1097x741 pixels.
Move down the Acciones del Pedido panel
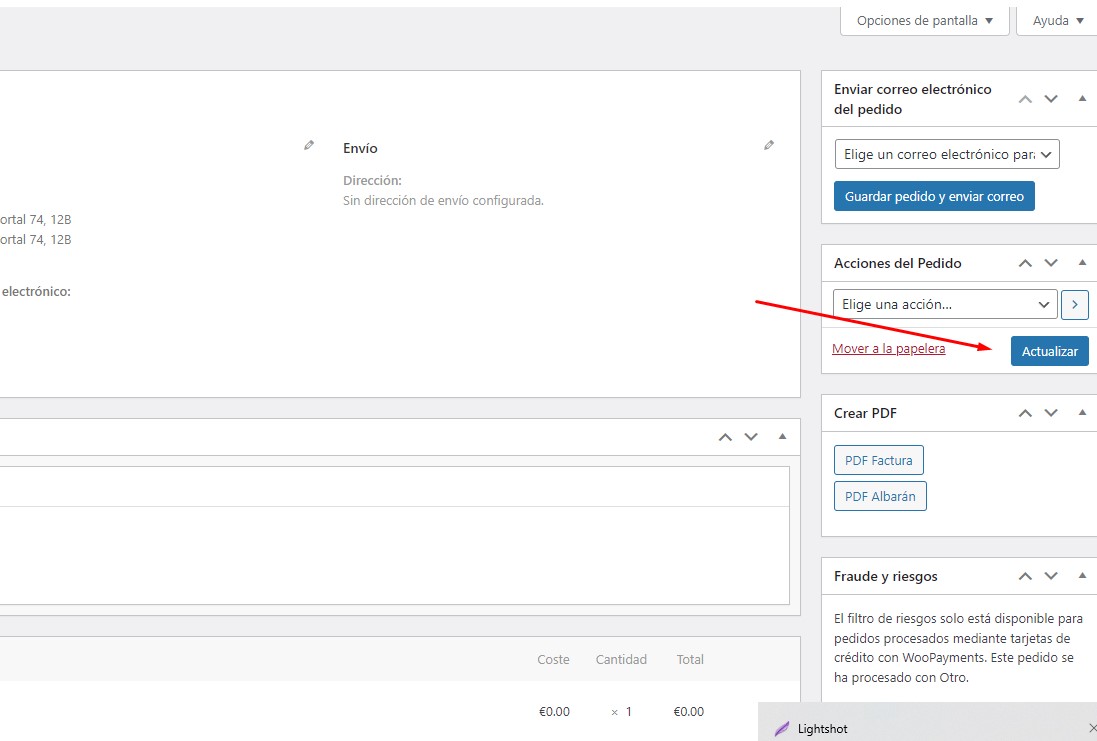point(1051,263)
